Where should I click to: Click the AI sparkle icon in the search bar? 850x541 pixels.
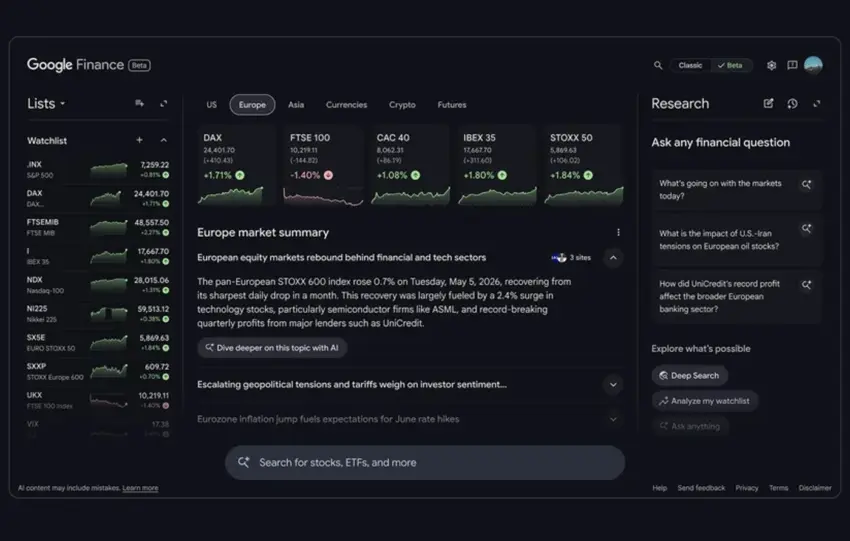click(243, 462)
